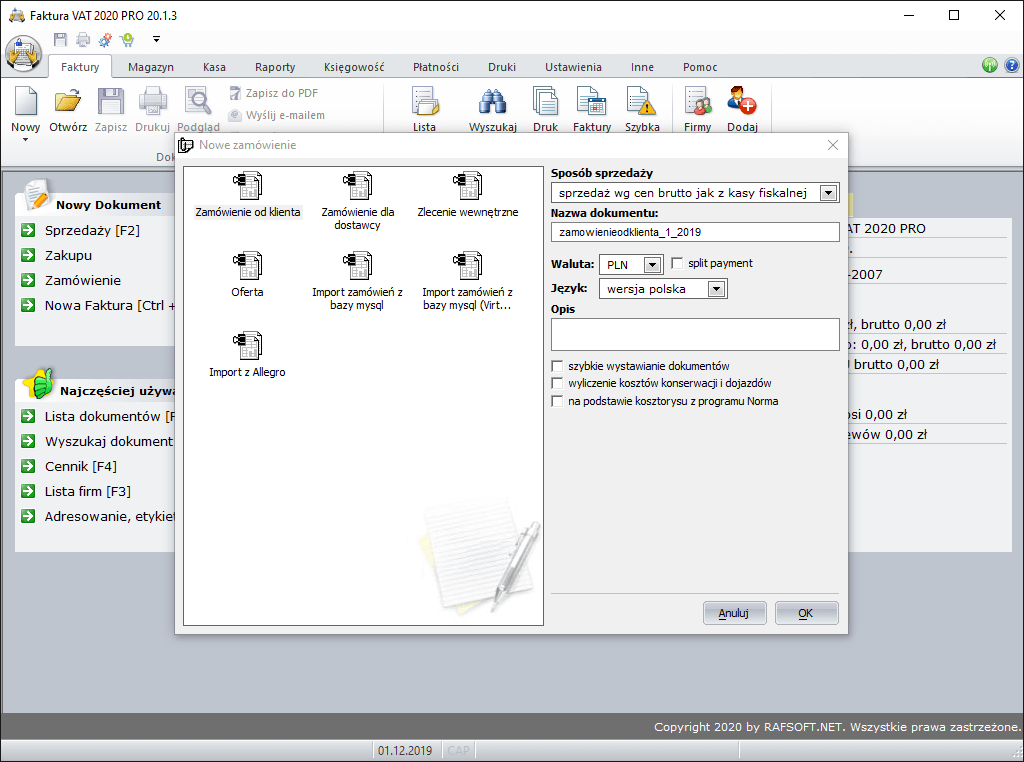Image resolution: width=1024 pixels, height=762 pixels.
Task: Click the Nazwa dokumentu text field
Action: click(x=694, y=232)
